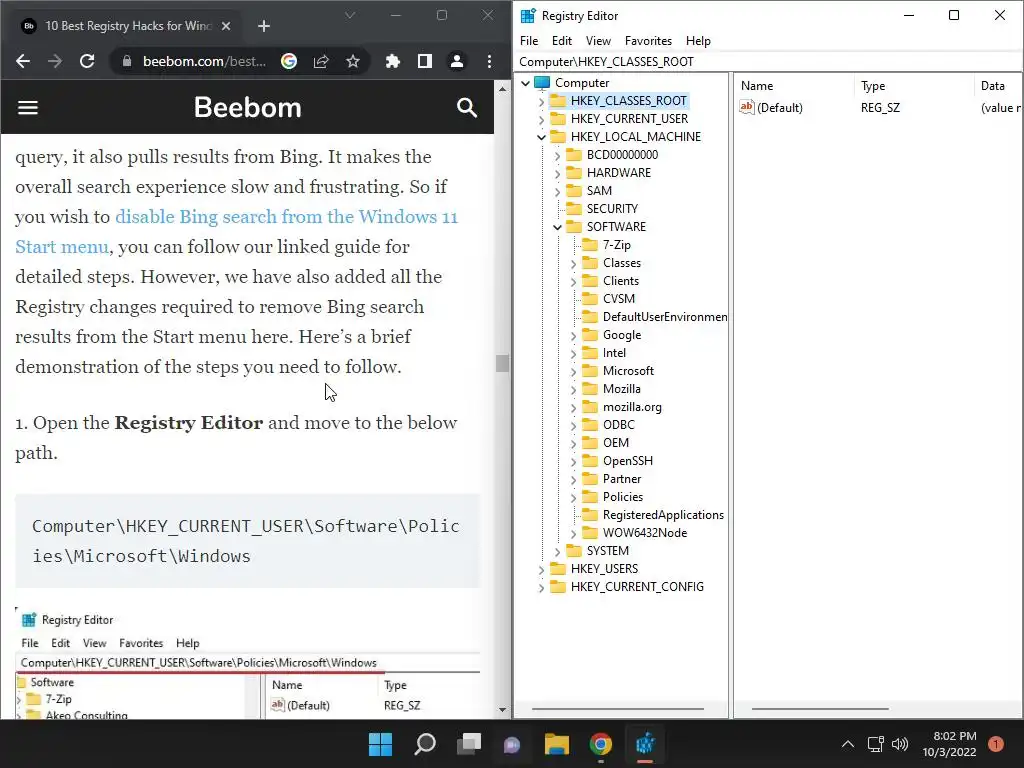Viewport: 1024px width, 768px height.
Task: Open the Edit menu in Registry Editor
Action: pyautogui.click(x=562, y=41)
